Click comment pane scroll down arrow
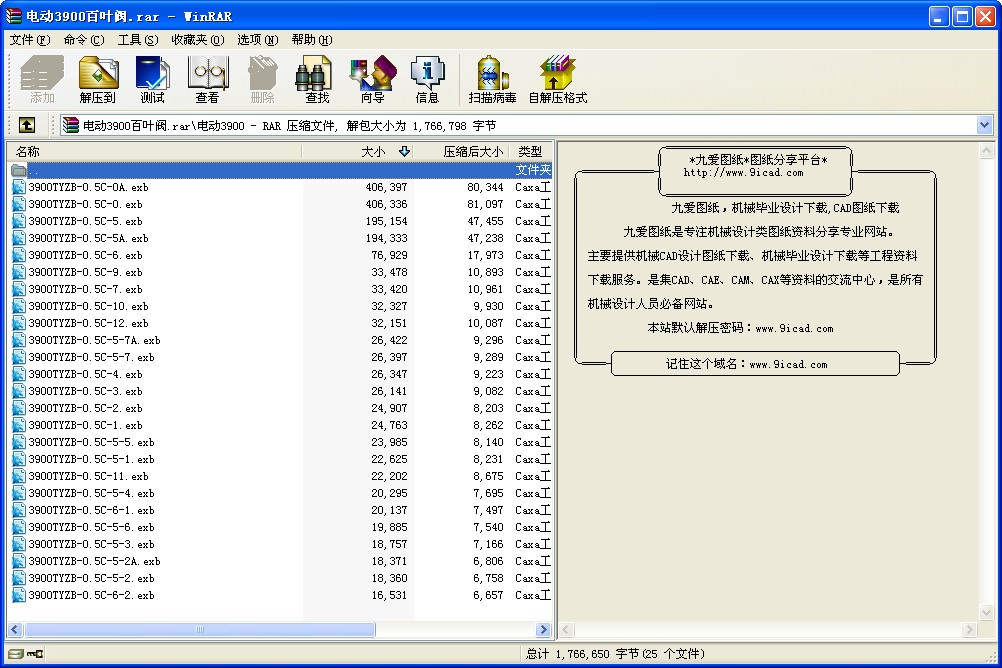Image resolution: width=1002 pixels, height=668 pixels. [x=985, y=613]
